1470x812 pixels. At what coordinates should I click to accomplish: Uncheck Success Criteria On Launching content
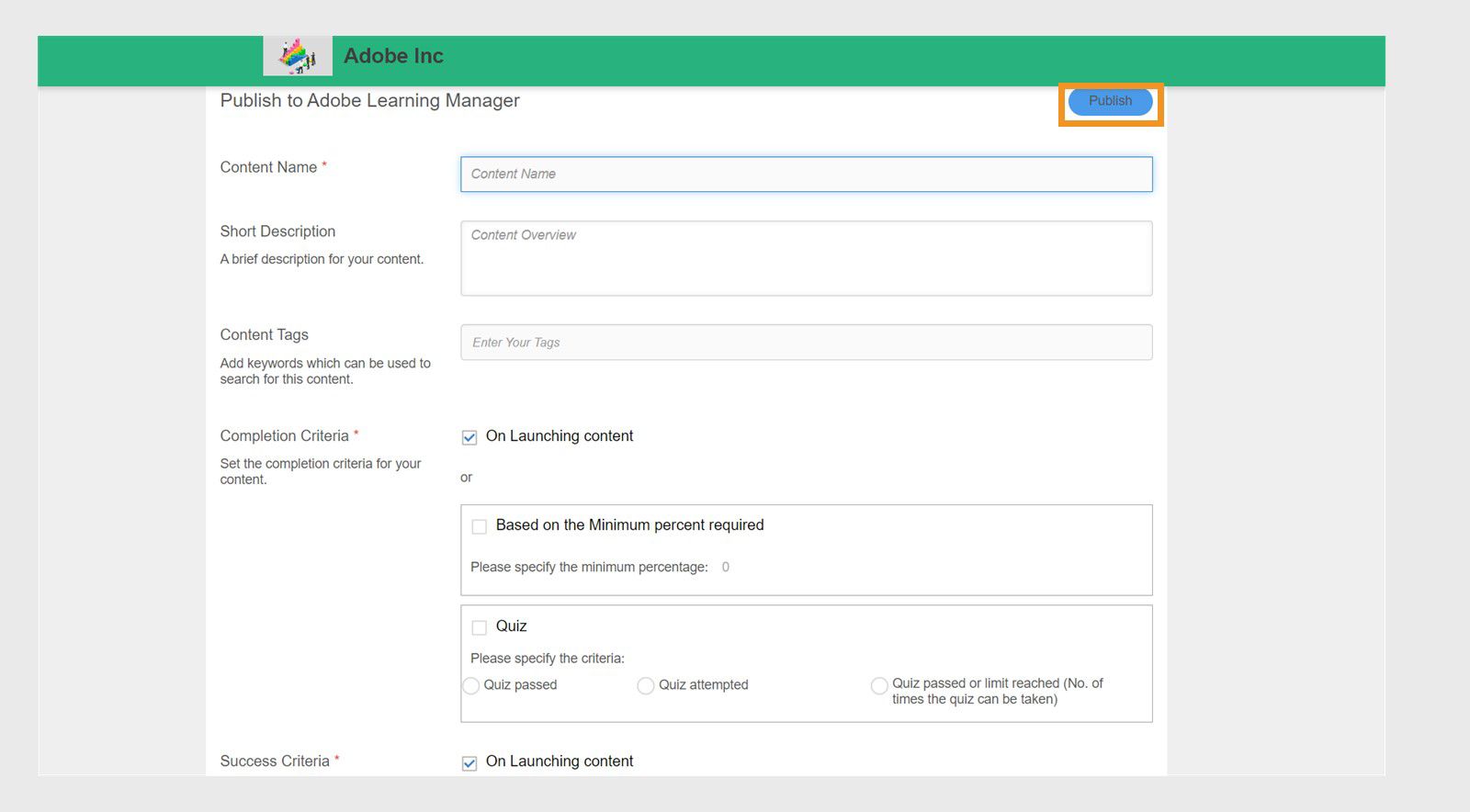coord(469,762)
